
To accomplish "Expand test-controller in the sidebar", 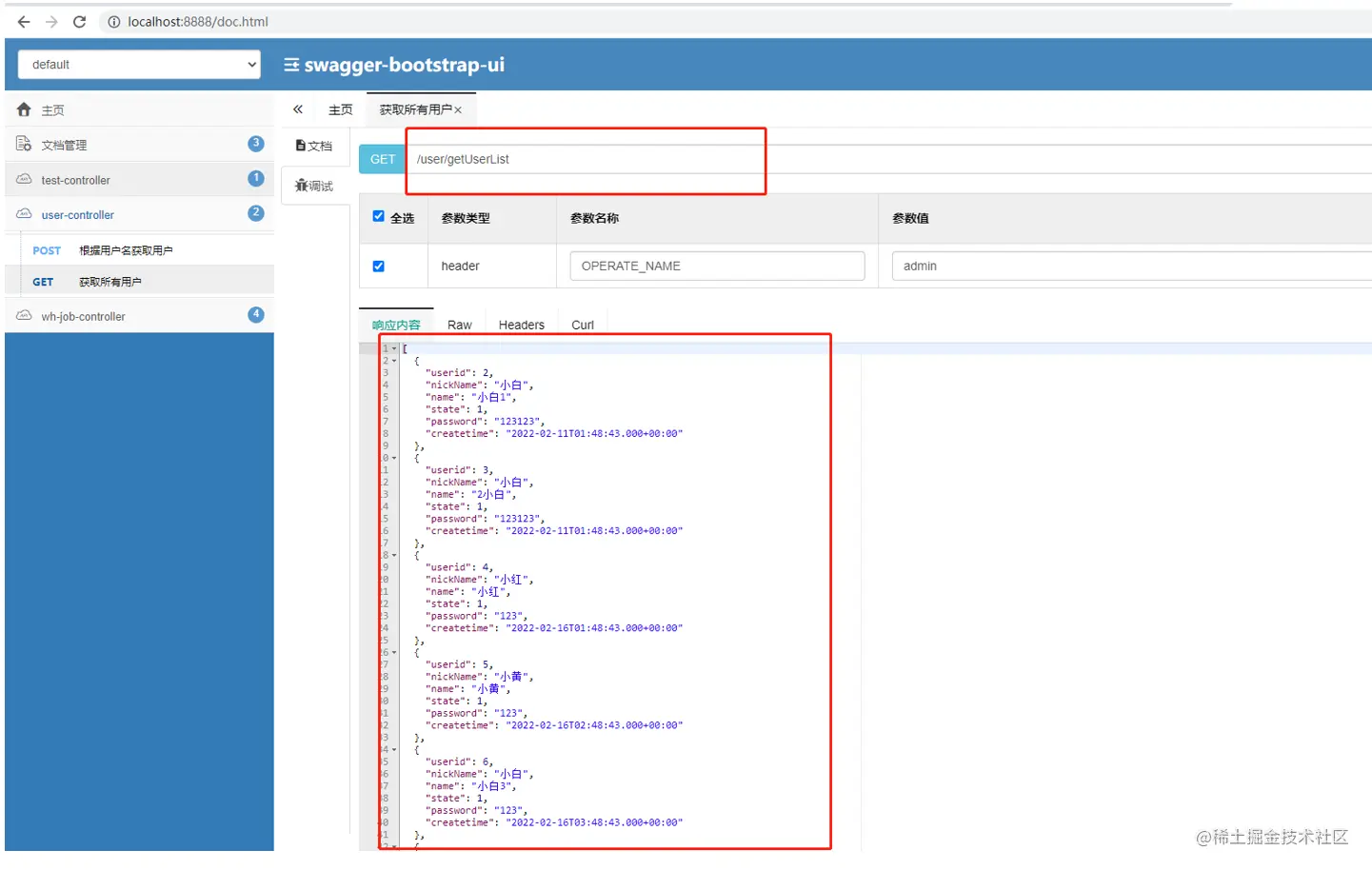I will [139, 180].
